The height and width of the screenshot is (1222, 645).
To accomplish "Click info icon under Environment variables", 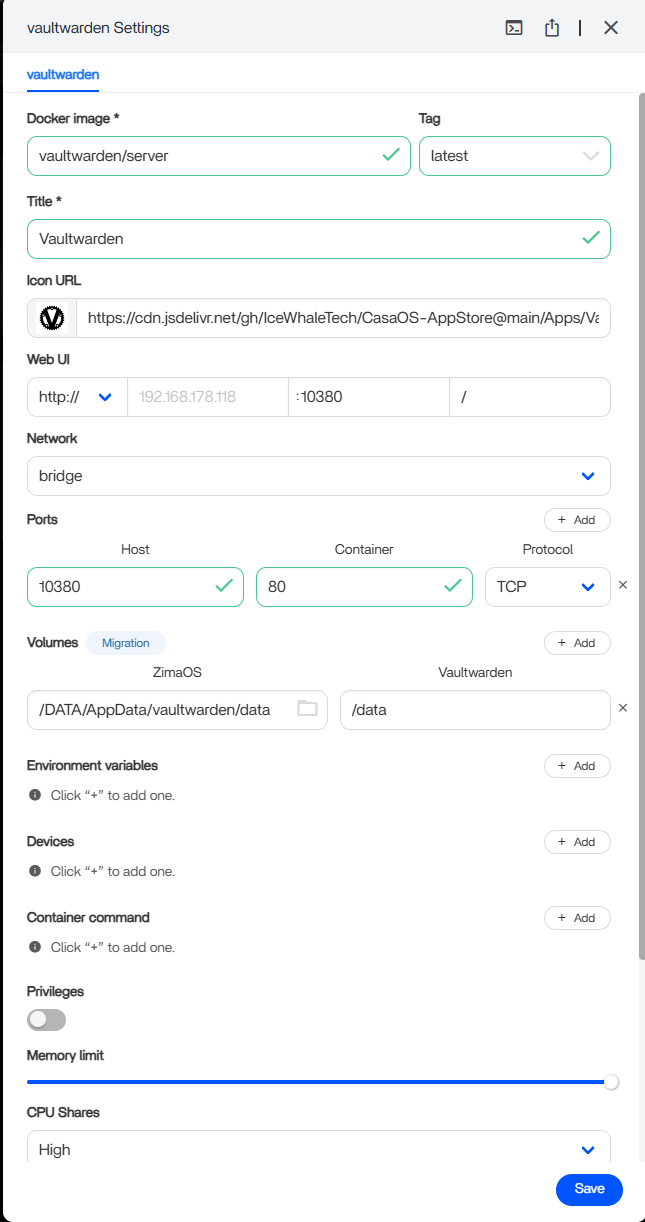I will [35, 795].
